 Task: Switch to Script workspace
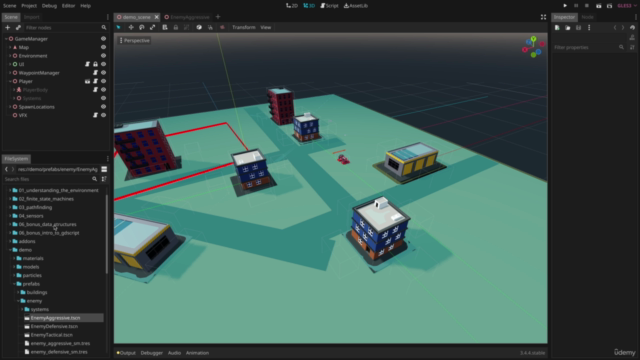(x=329, y=6)
